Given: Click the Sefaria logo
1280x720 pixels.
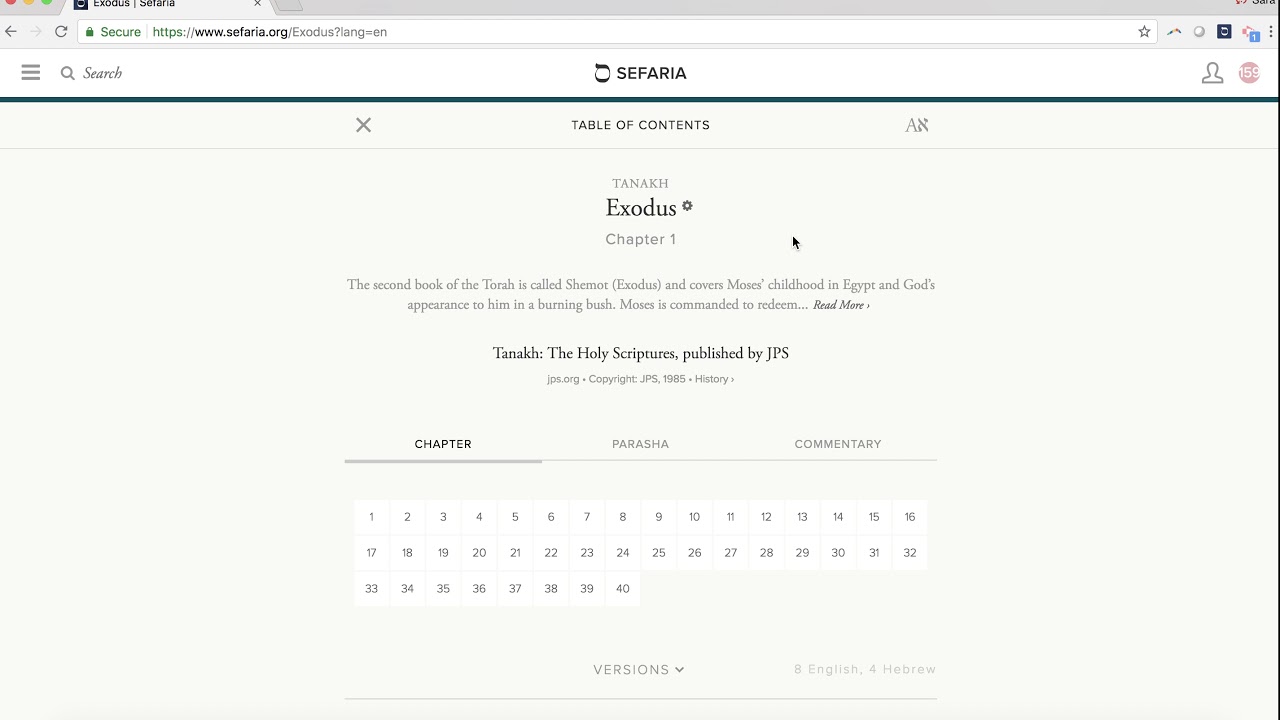Looking at the screenshot, I should (x=640, y=73).
